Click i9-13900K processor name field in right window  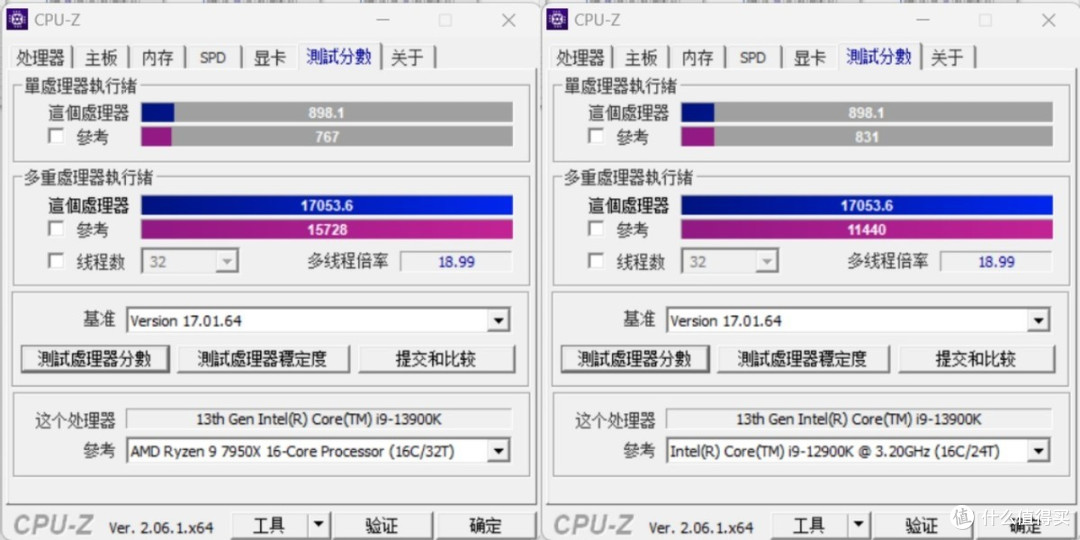[859, 419]
